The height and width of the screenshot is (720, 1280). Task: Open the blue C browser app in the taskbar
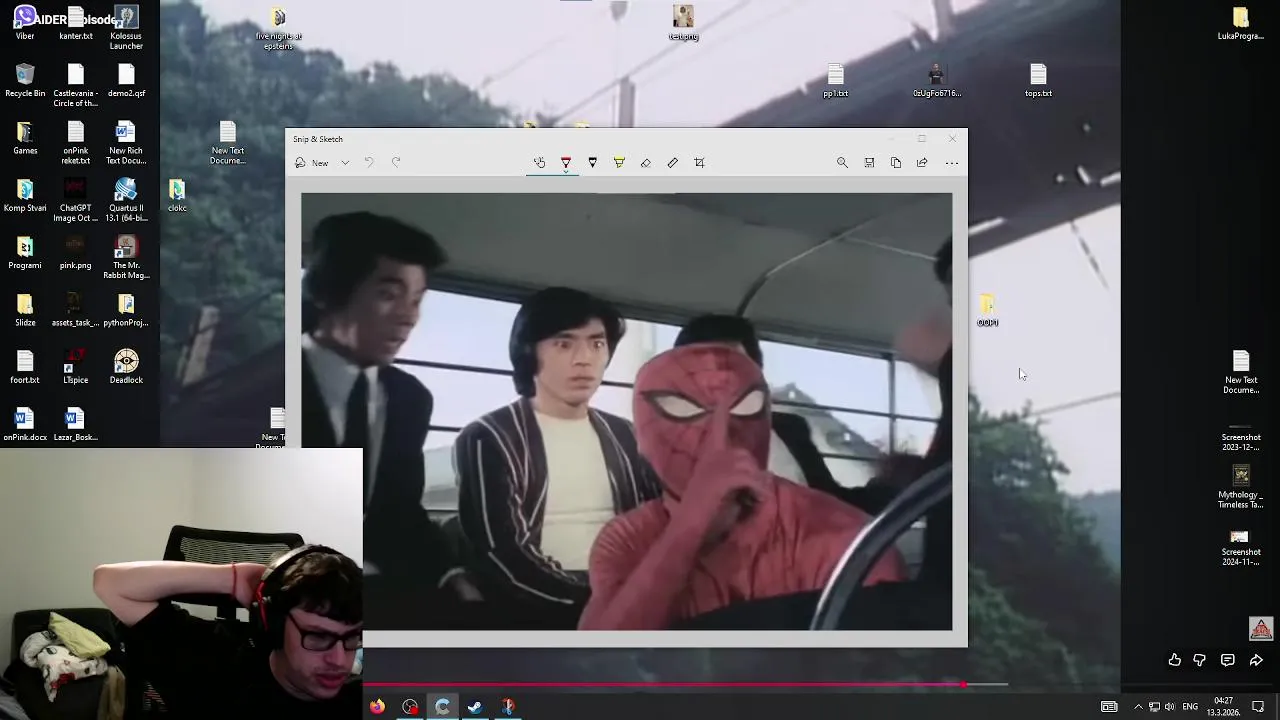[442, 707]
